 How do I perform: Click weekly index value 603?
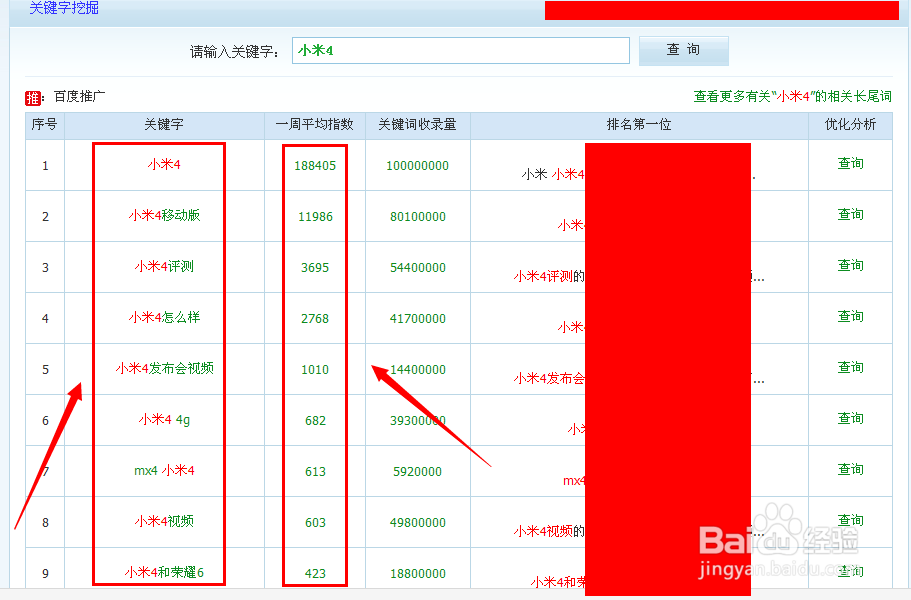tap(315, 523)
